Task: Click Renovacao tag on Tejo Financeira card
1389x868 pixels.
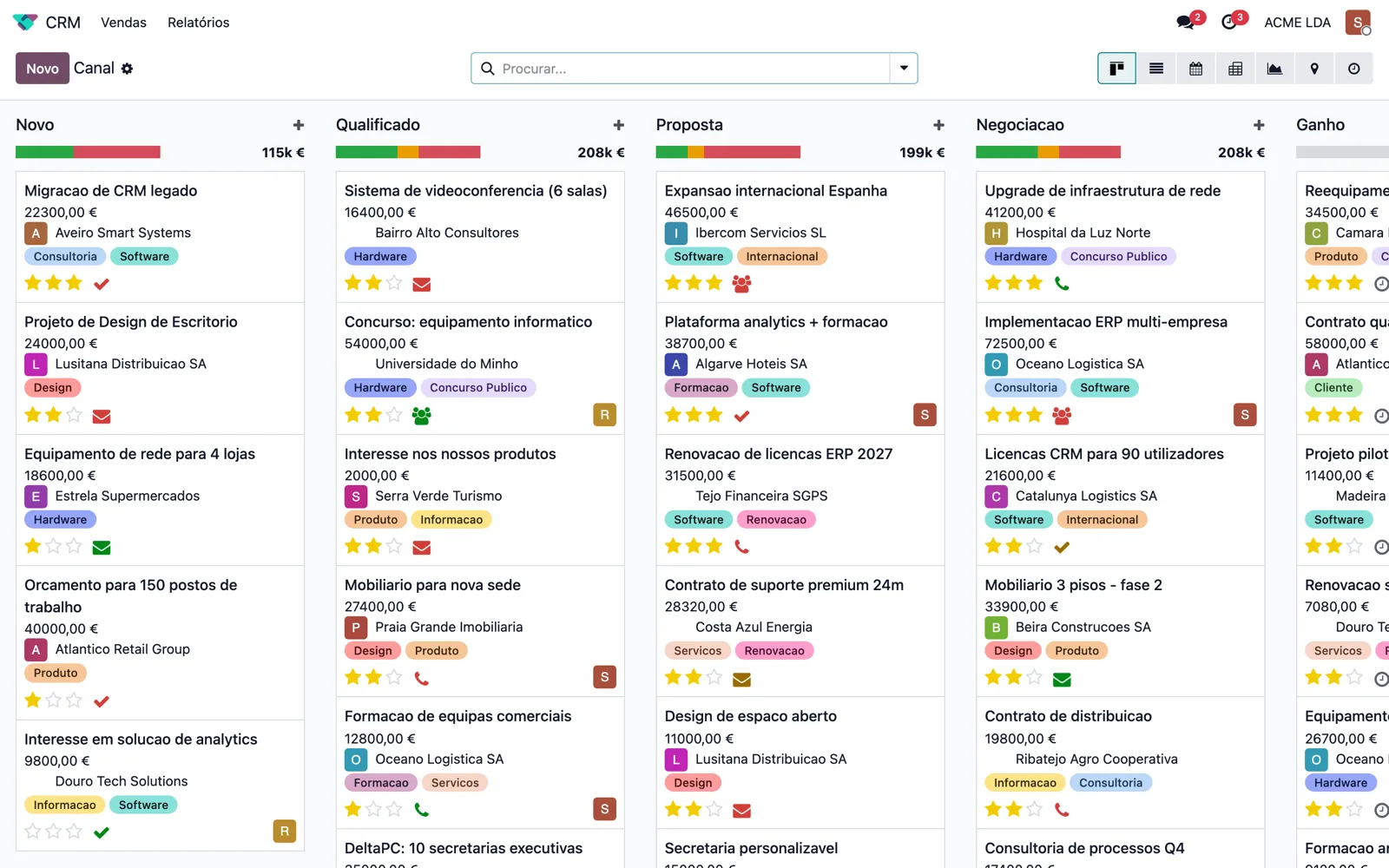Action: coord(776,519)
